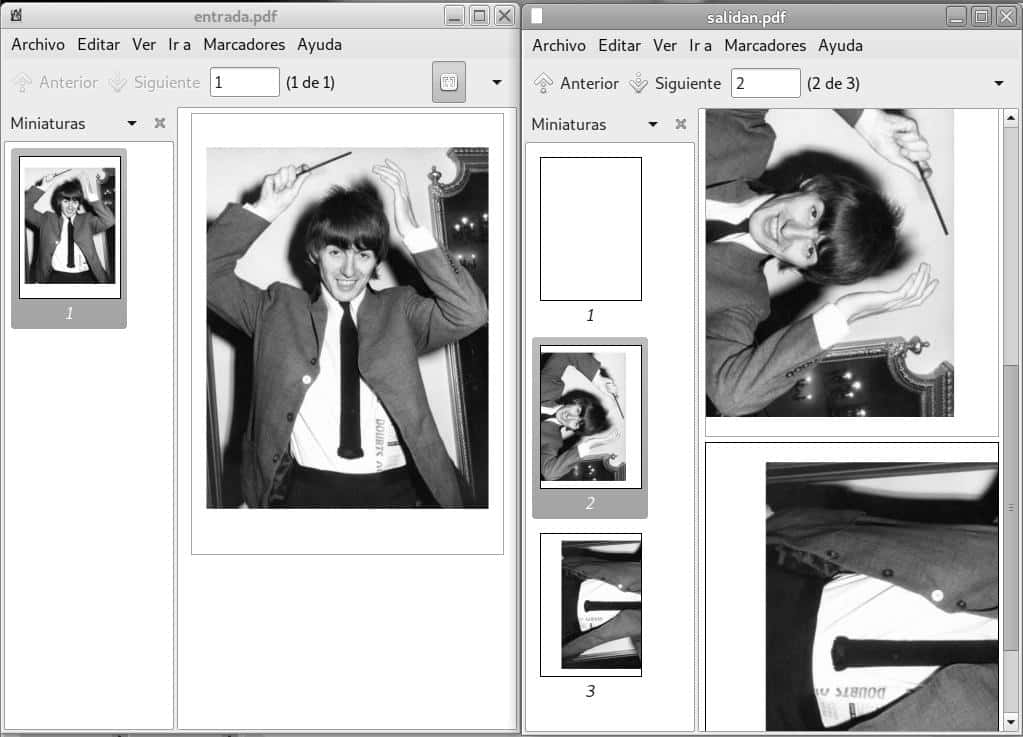Open Ir a menu in salidan.pdf window
Image resolution: width=1023 pixels, height=737 pixels.
(700, 46)
